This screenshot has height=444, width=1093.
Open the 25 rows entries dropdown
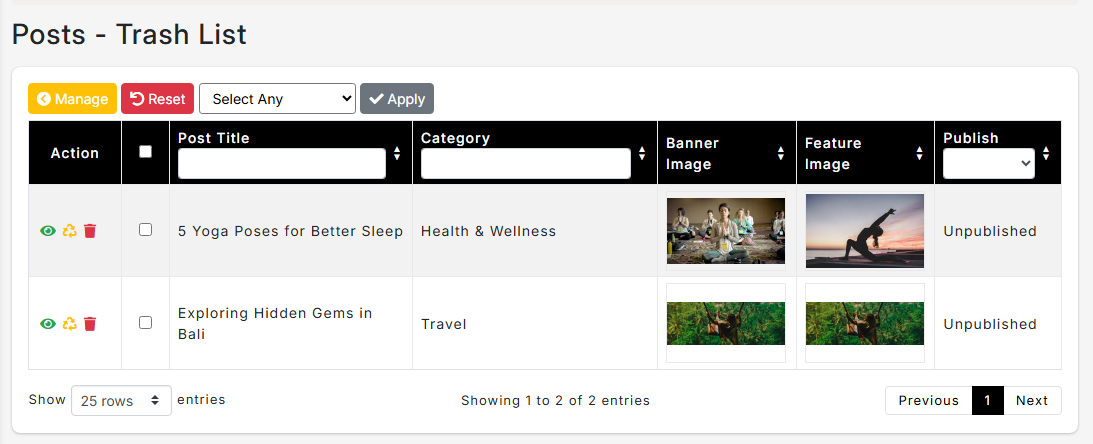[x=121, y=400]
